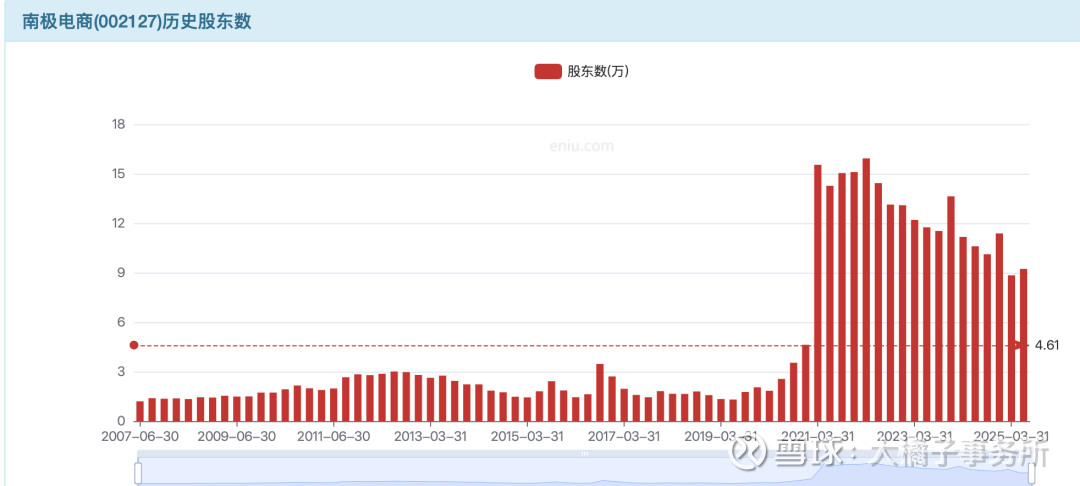Click the x-axis date 2023-03-31
Viewport: 1080px width, 486px height.
coord(915,436)
